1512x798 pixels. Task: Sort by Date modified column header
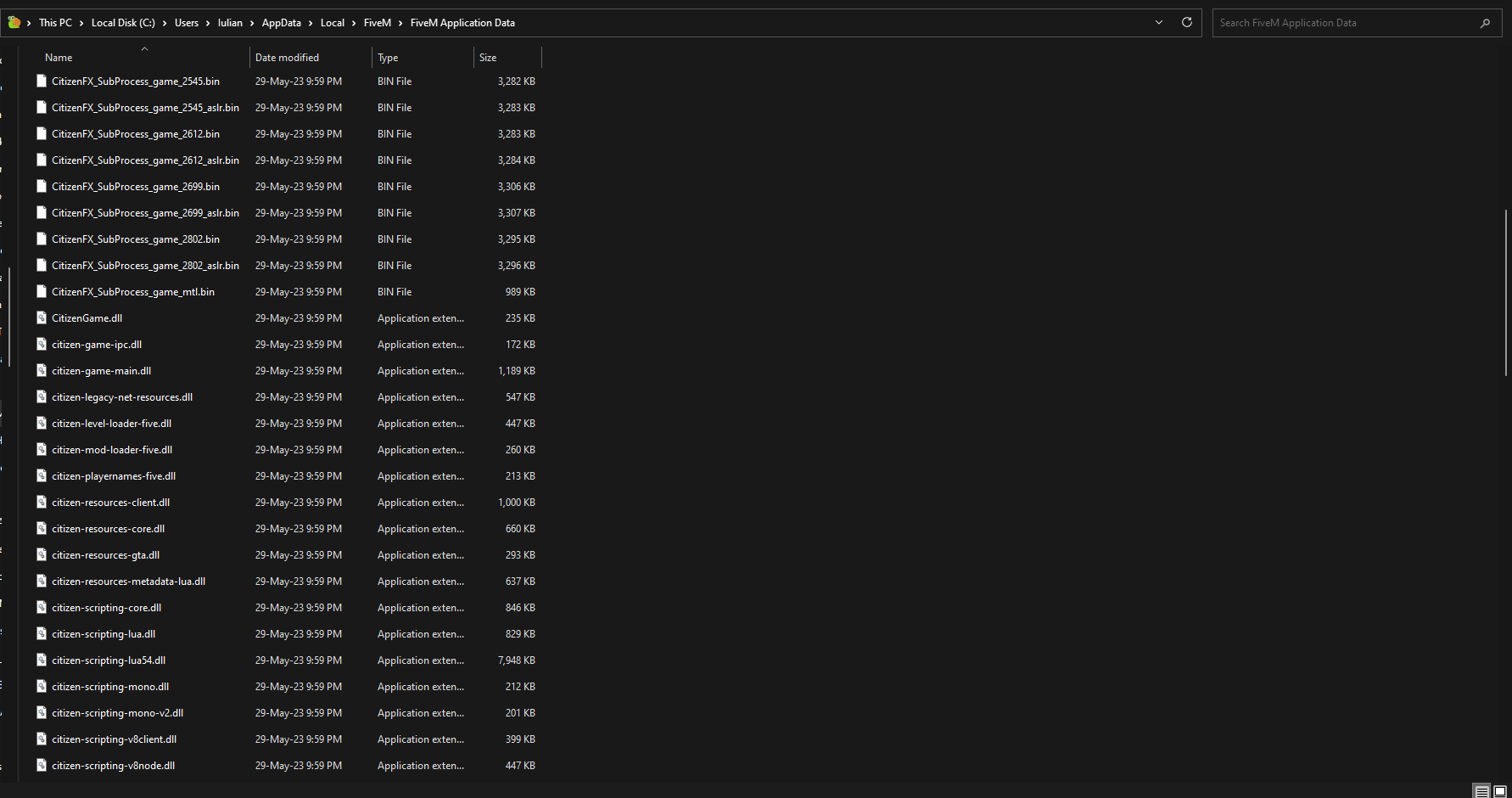click(287, 58)
